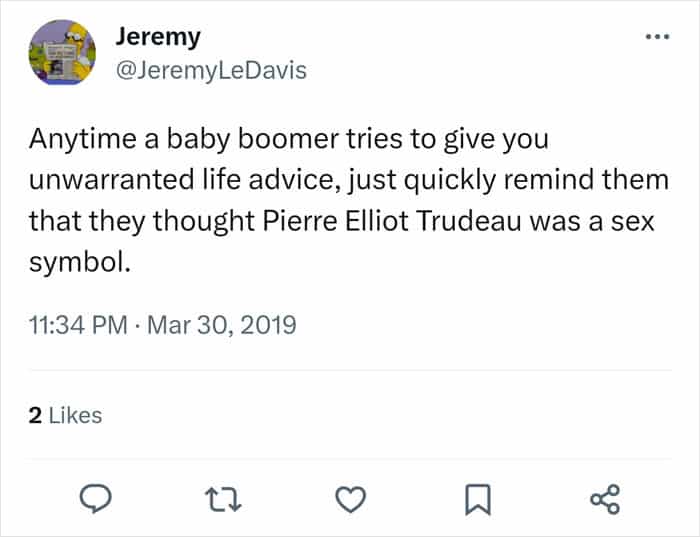Click the bold number 2 likes count
Image resolution: width=700 pixels, height=537 pixels.
[x=35, y=416]
